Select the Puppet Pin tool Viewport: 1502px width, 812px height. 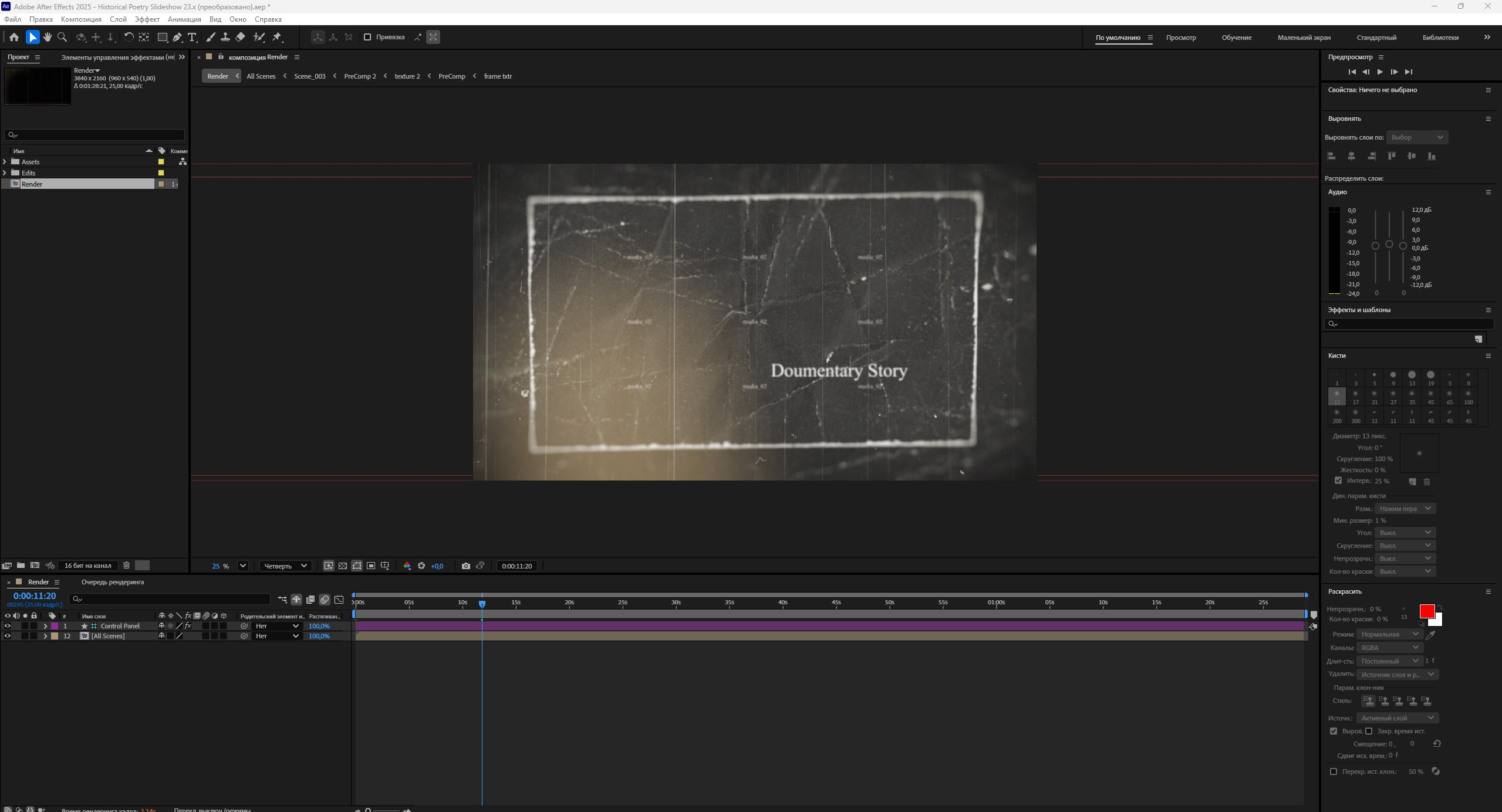pyautogui.click(x=277, y=37)
